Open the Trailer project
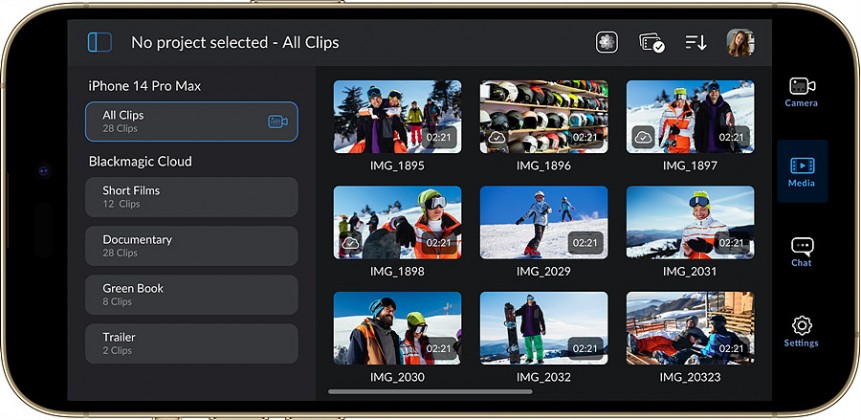This screenshot has width=861, height=420. pyautogui.click(x=192, y=344)
